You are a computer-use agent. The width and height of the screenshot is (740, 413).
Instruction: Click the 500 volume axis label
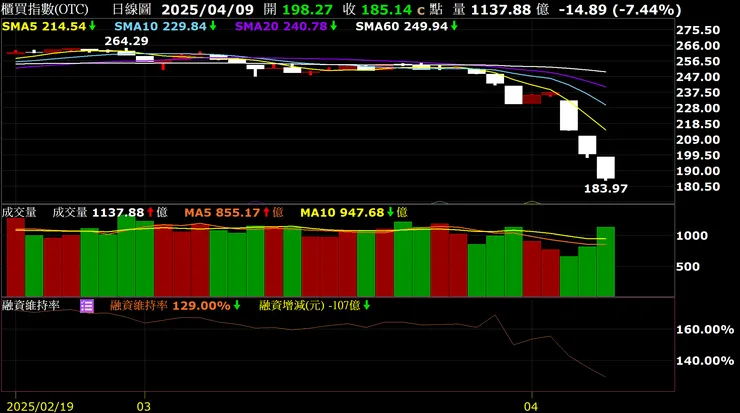click(x=688, y=267)
